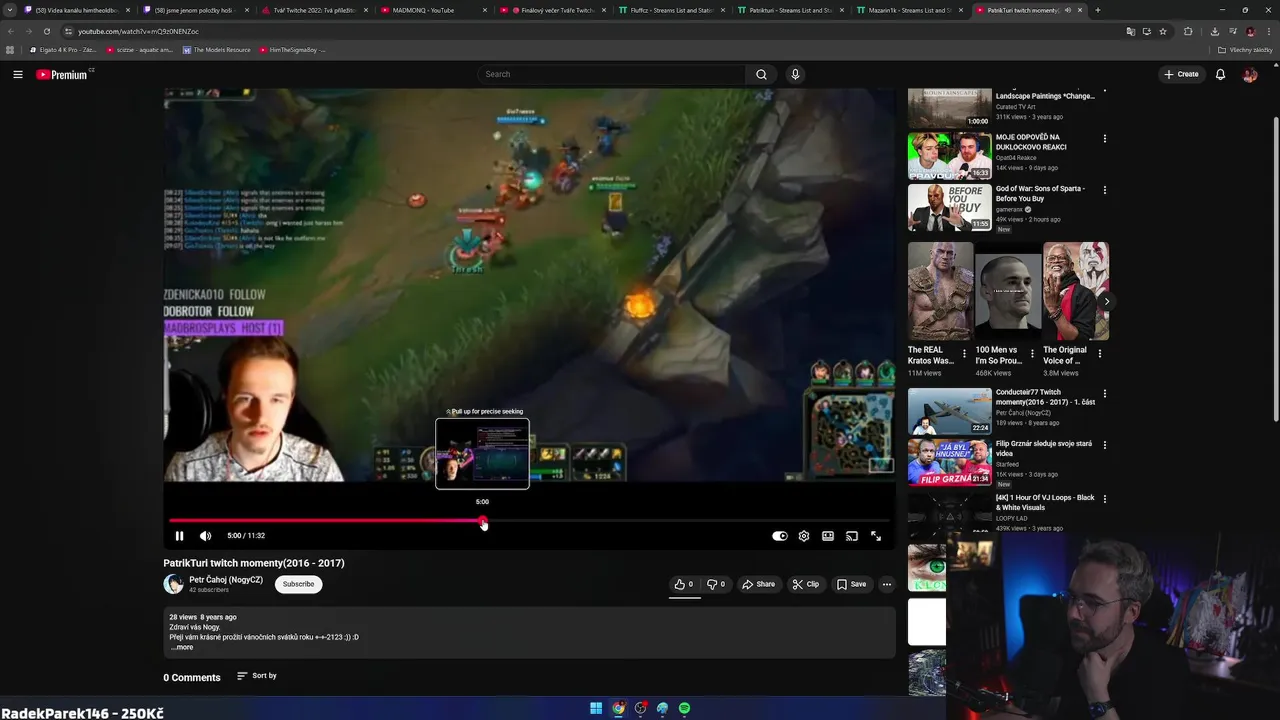Expand the description with ...more
Screen dimensions: 1280x720
(182, 647)
